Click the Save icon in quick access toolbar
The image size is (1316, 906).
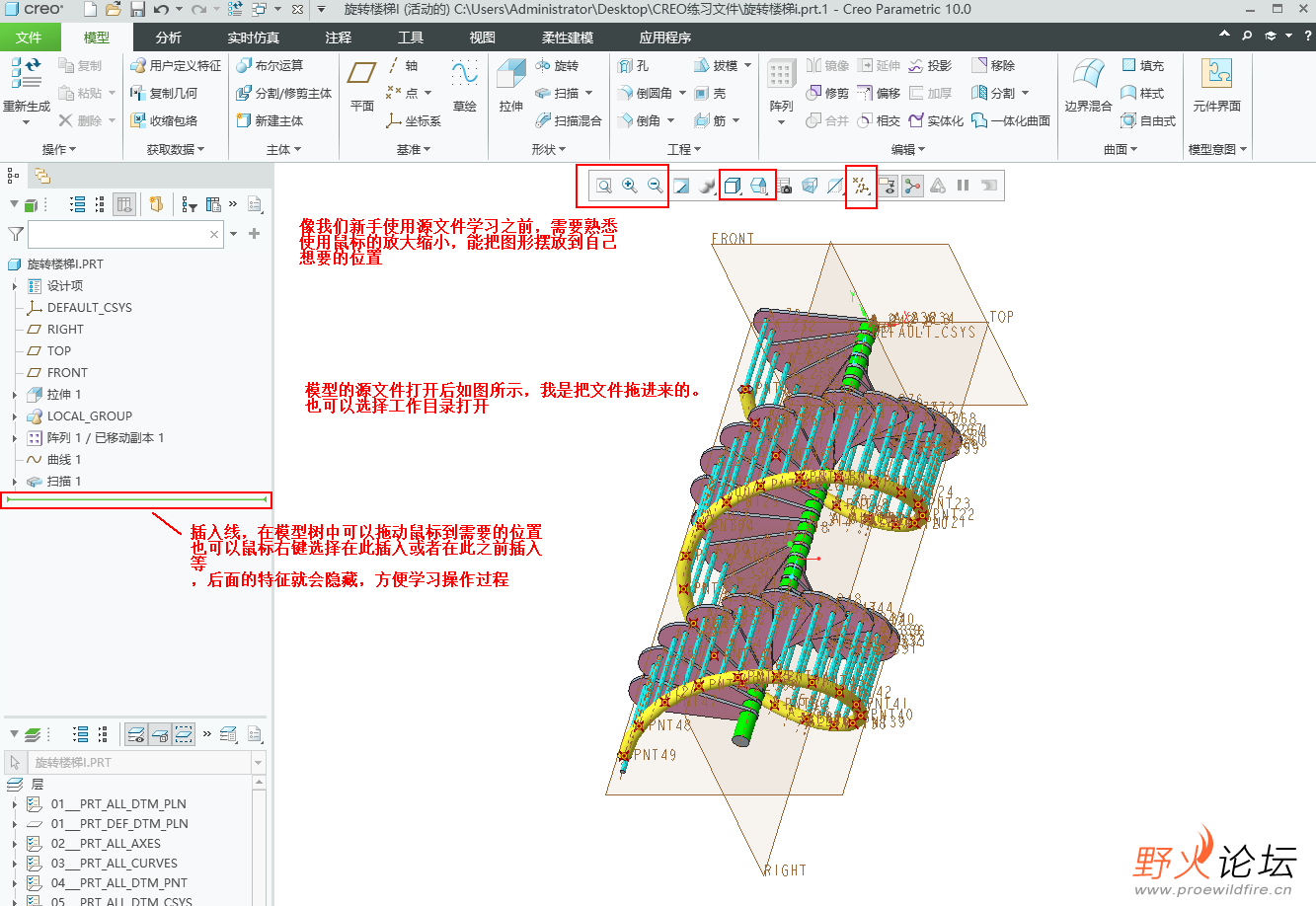(137, 9)
